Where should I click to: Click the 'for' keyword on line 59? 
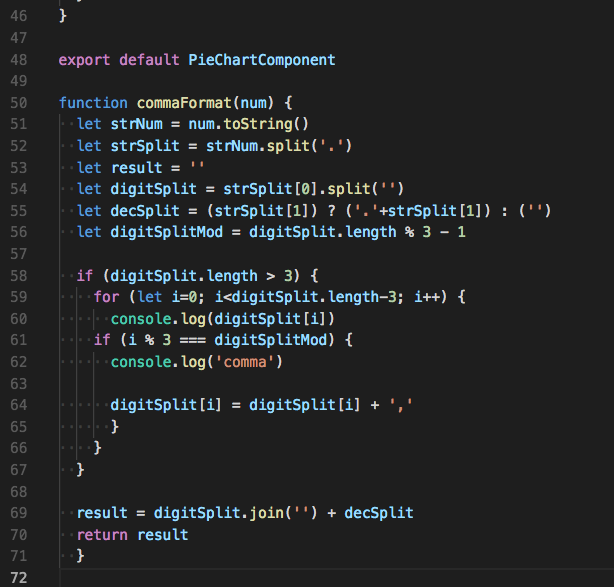pyautogui.click(x=106, y=297)
